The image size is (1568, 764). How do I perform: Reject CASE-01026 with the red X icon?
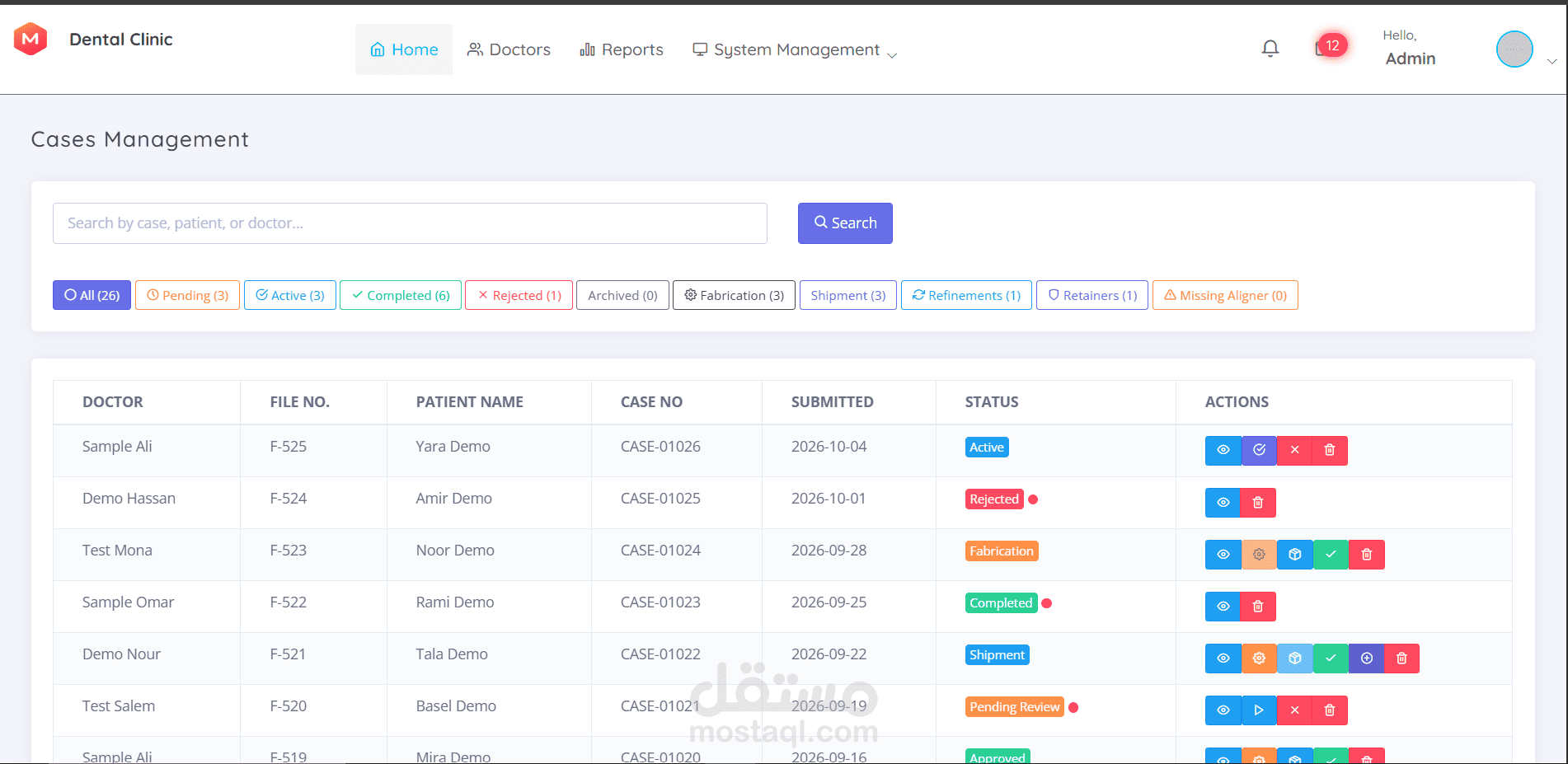point(1294,450)
